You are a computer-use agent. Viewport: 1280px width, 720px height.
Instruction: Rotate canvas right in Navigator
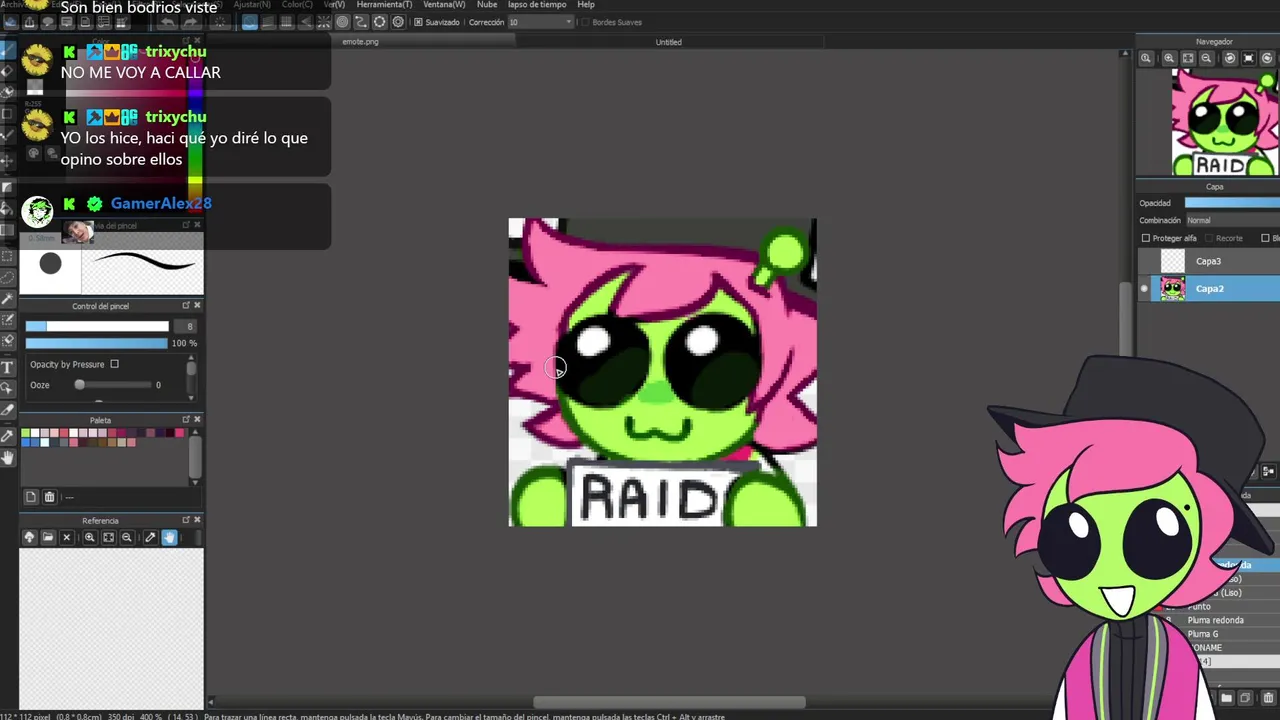click(1267, 58)
